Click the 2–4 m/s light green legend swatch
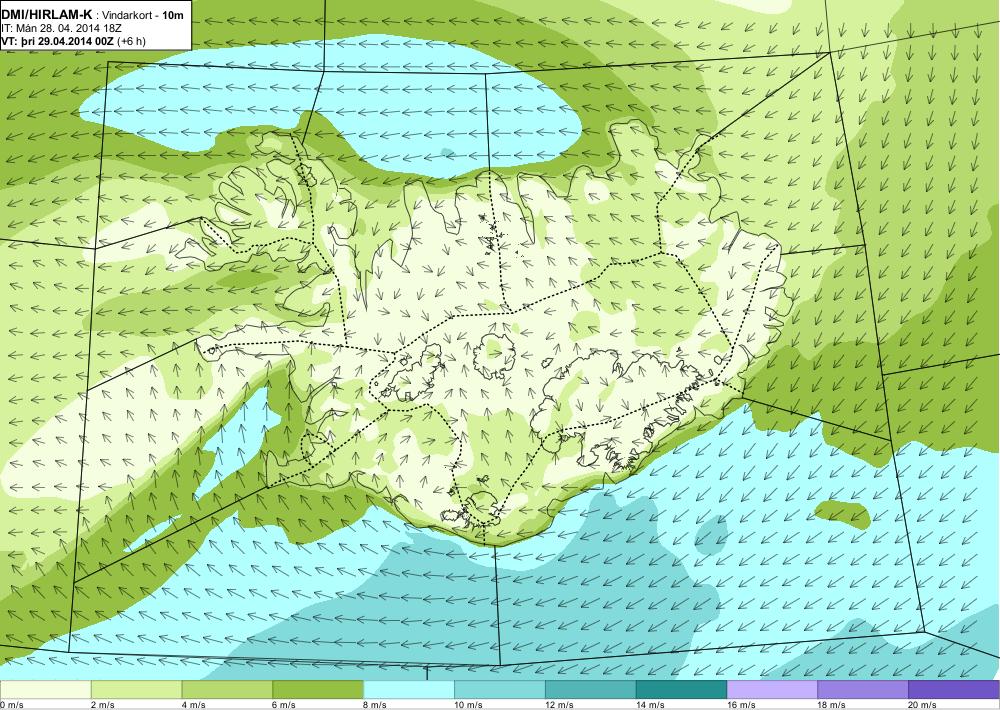Viewport: 1000px width, 710px height. tap(136, 690)
